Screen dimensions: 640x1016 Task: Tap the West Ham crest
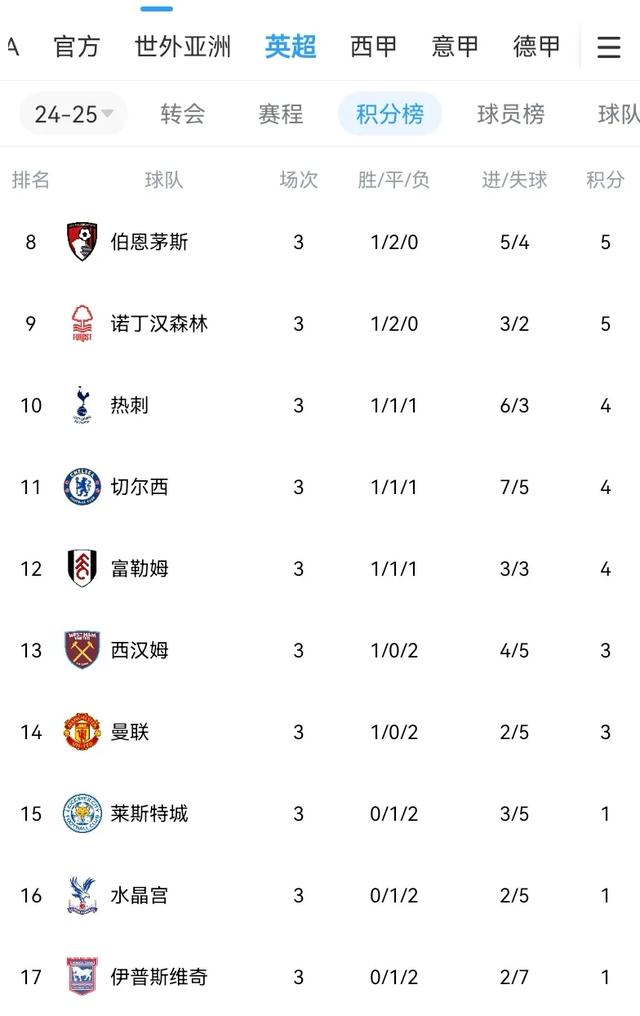82,650
